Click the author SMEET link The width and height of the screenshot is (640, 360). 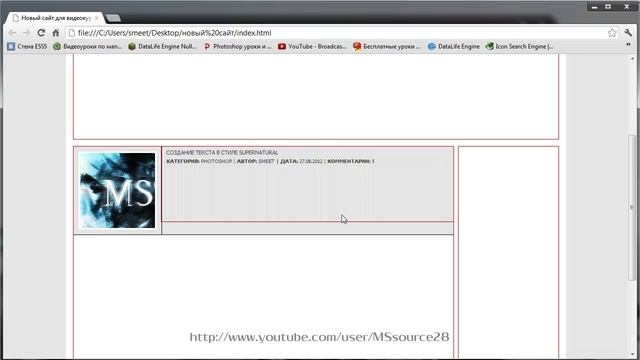[267, 162]
